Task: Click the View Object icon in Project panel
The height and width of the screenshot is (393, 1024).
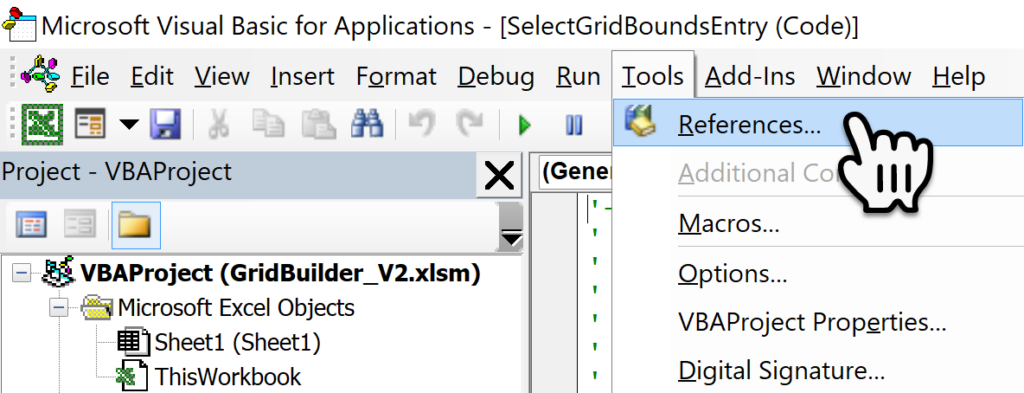Action: [80, 225]
